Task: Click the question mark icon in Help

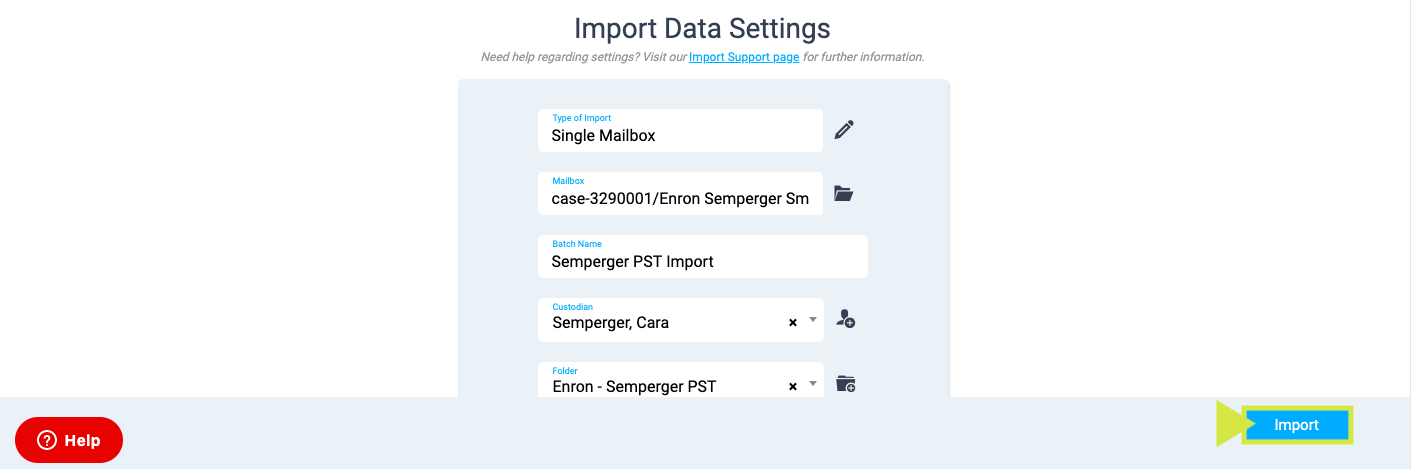Action: 47,440
